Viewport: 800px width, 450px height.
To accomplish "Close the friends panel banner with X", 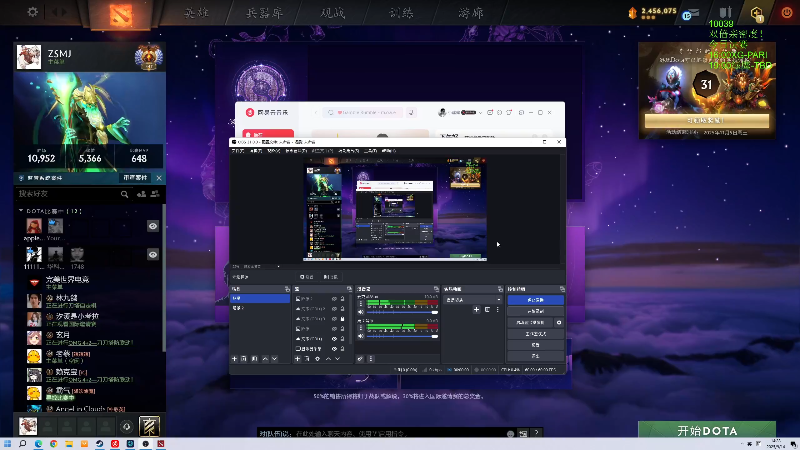I will pyautogui.click(x=159, y=178).
